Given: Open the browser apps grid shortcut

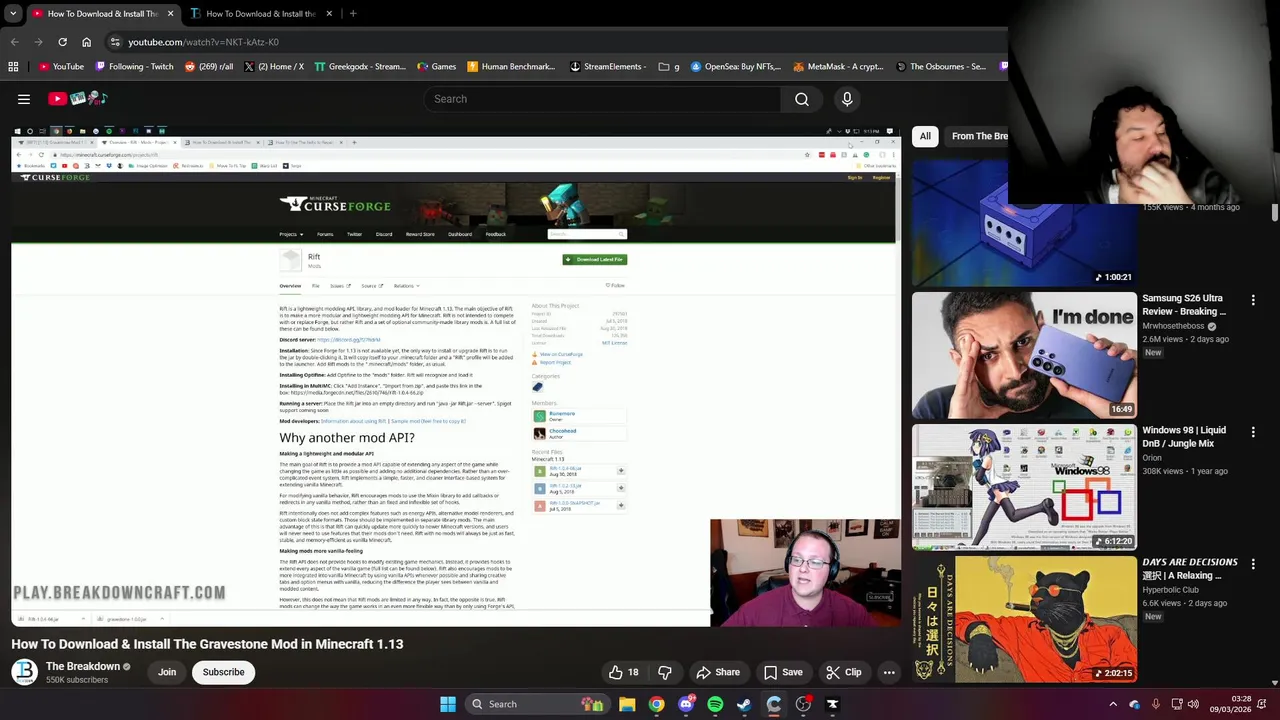Looking at the screenshot, I should [13, 67].
